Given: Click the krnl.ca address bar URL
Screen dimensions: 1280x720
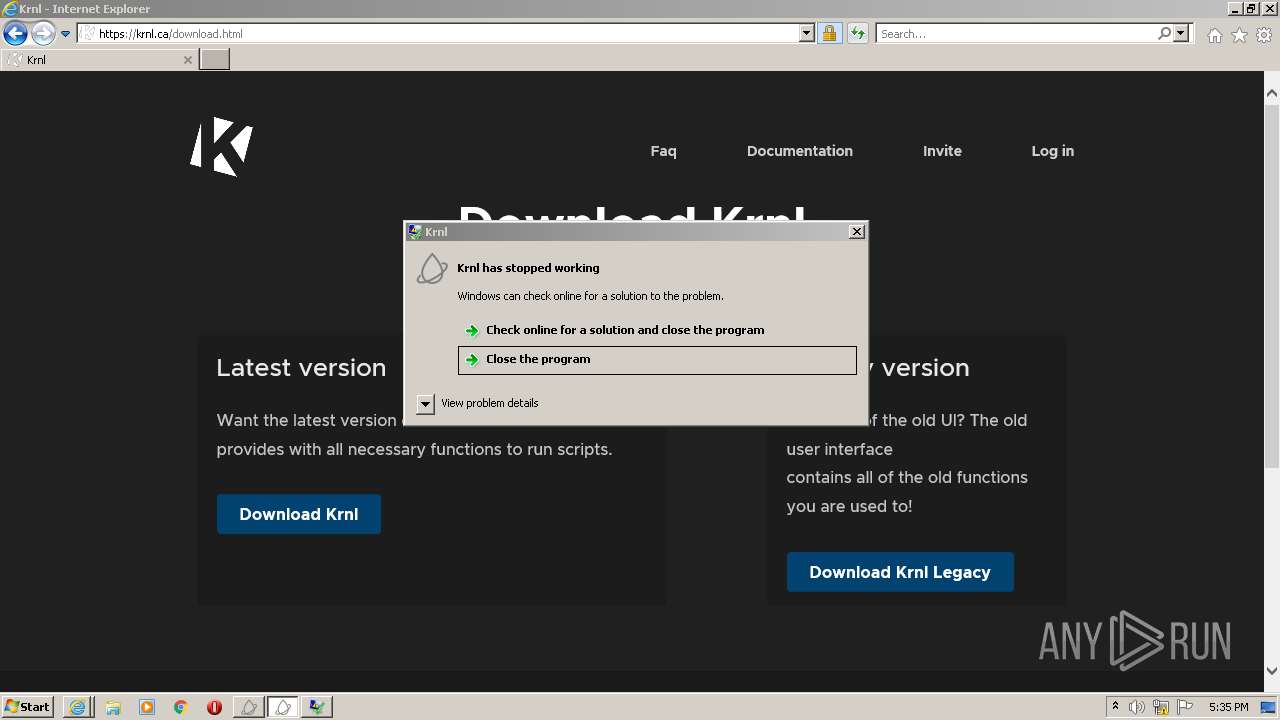Looking at the screenshot, I should (171, 34).
